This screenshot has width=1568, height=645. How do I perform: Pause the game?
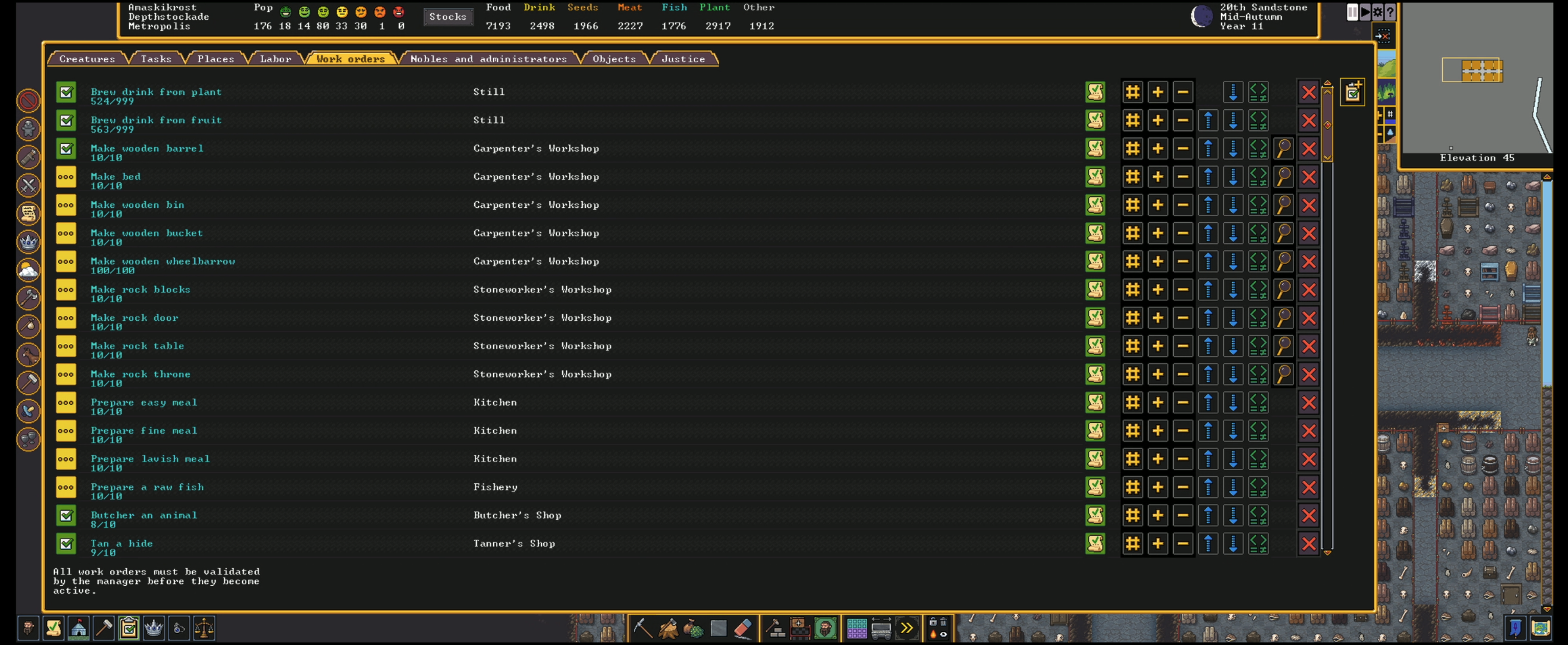1352,12
